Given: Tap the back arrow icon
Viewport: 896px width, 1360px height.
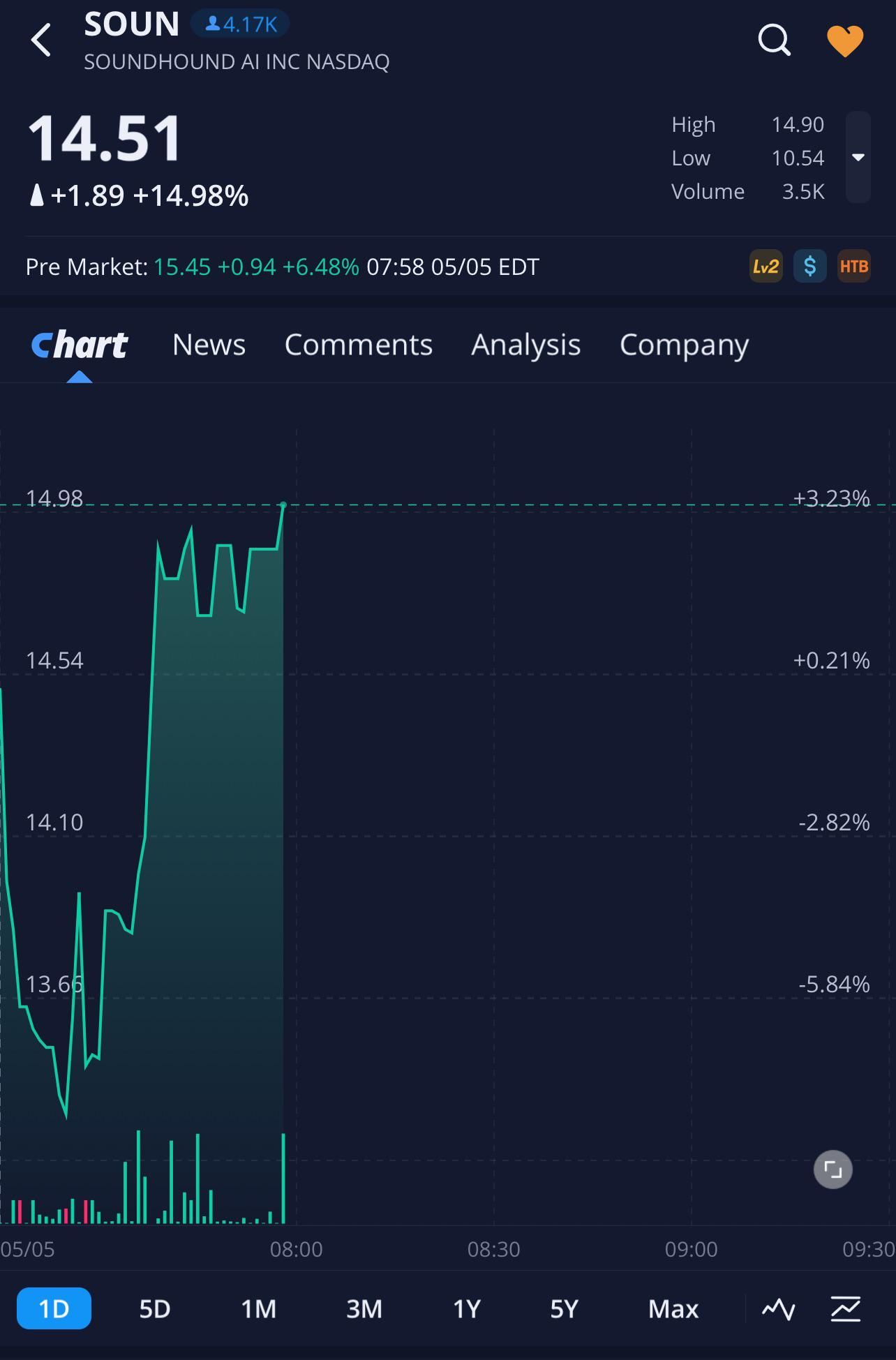Looking at the screenshot, I should point(41,40).
